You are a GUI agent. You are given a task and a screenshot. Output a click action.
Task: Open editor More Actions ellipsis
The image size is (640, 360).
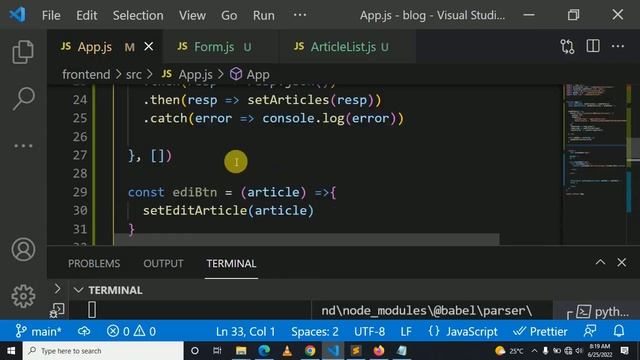click(x=618, y=46)
